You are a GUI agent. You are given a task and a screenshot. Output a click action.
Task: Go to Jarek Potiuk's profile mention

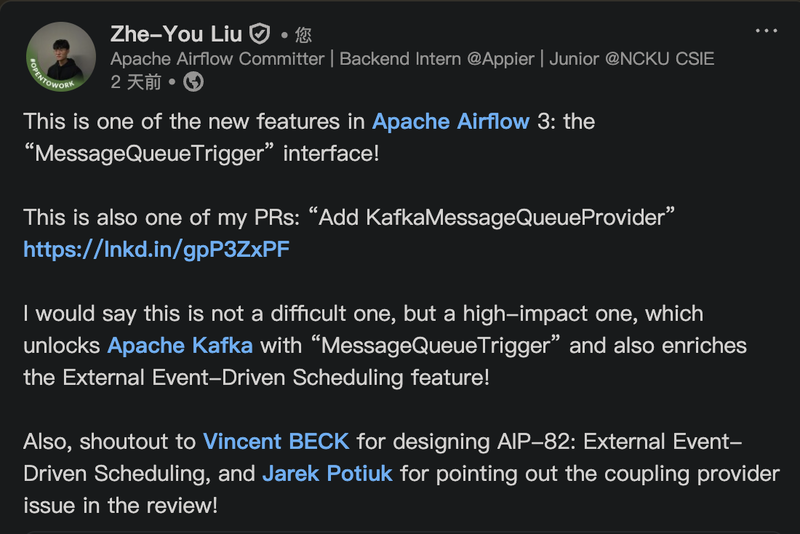coord(328,473)
